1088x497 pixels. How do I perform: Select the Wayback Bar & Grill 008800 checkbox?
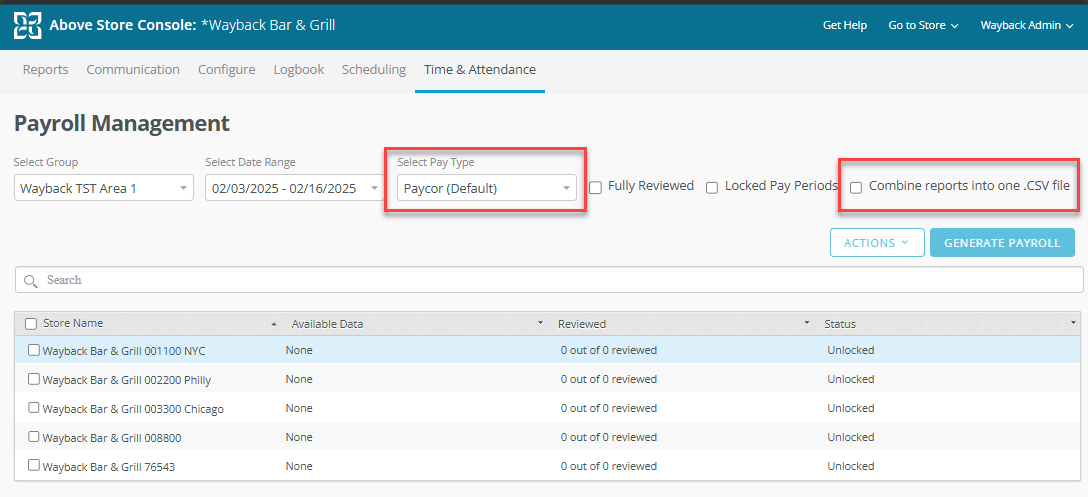(33, 437)
